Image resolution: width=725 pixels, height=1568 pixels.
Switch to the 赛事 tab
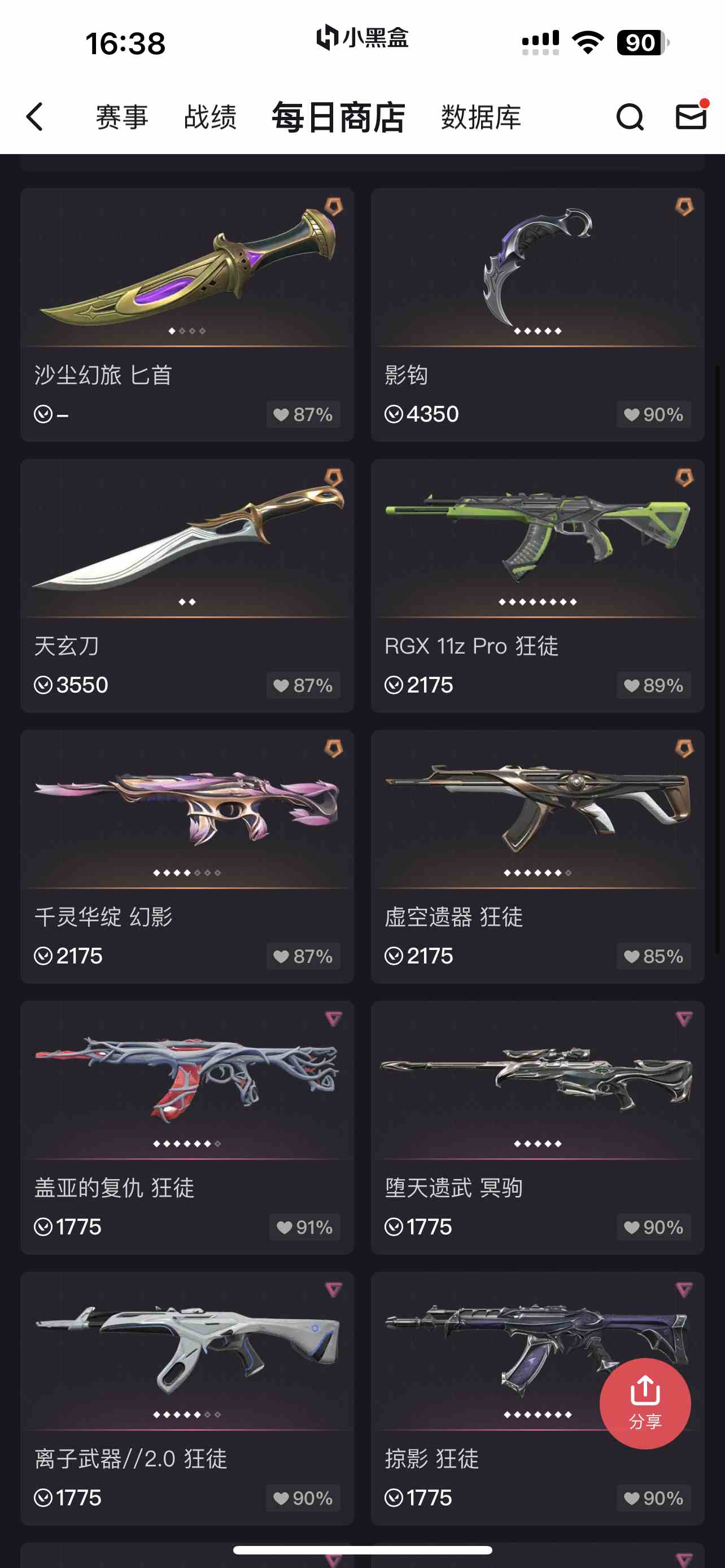pos(123,116)
